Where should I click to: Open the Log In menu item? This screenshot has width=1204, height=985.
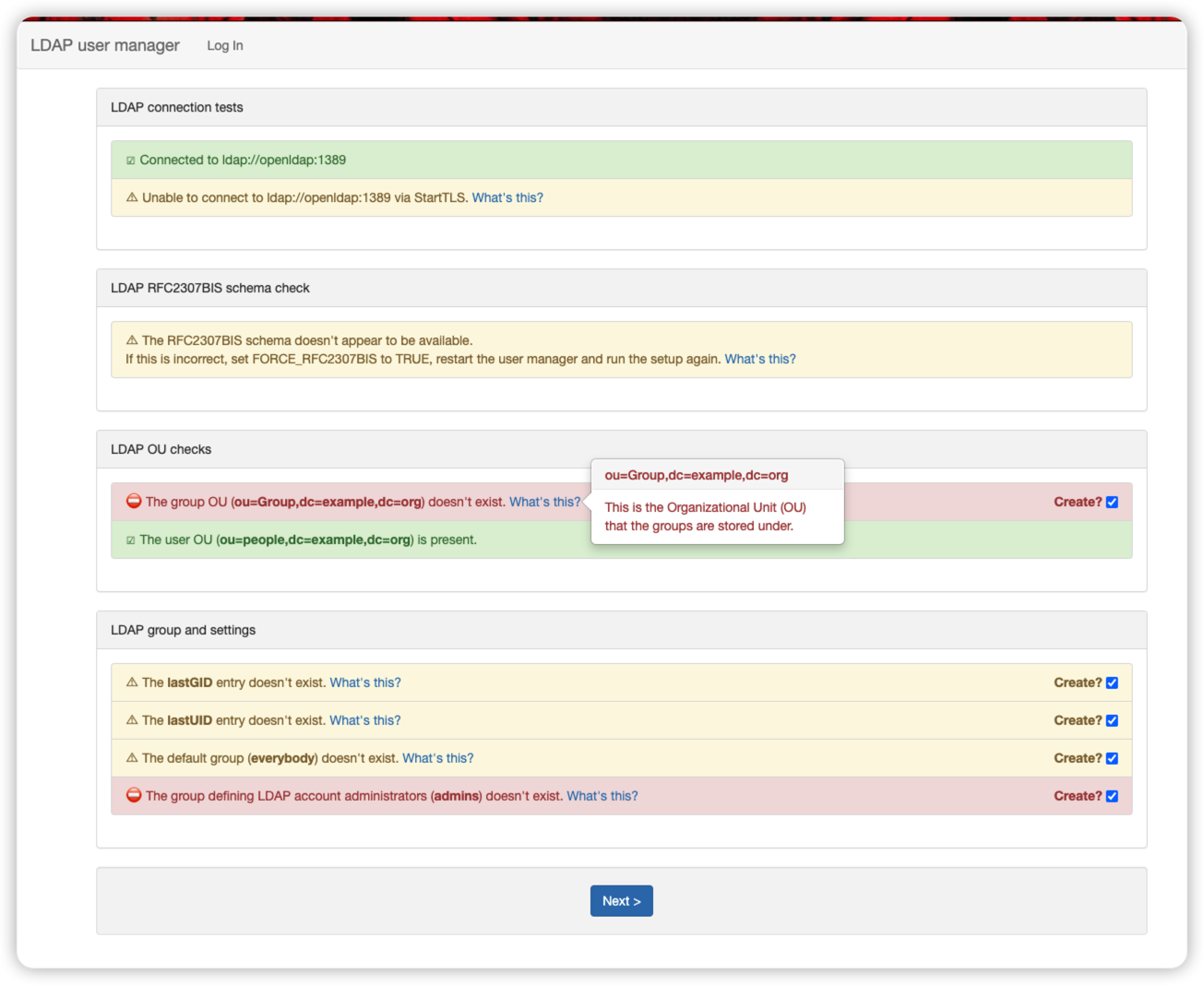(225, 45)
